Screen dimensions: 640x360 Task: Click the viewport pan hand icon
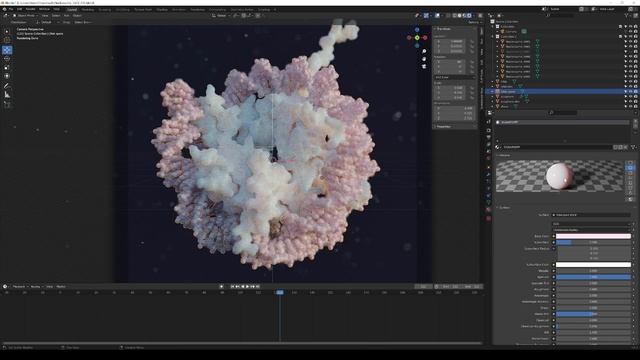click(424, 59)
